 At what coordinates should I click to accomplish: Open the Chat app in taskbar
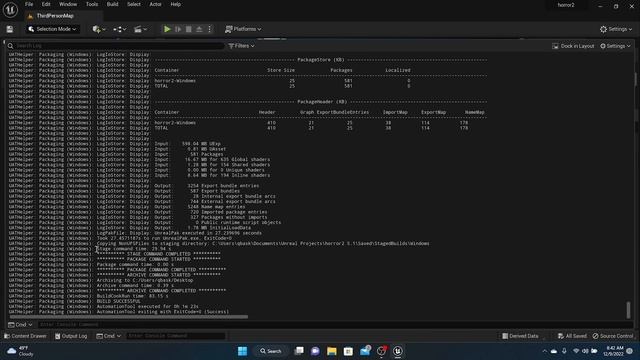pos(315,351)
